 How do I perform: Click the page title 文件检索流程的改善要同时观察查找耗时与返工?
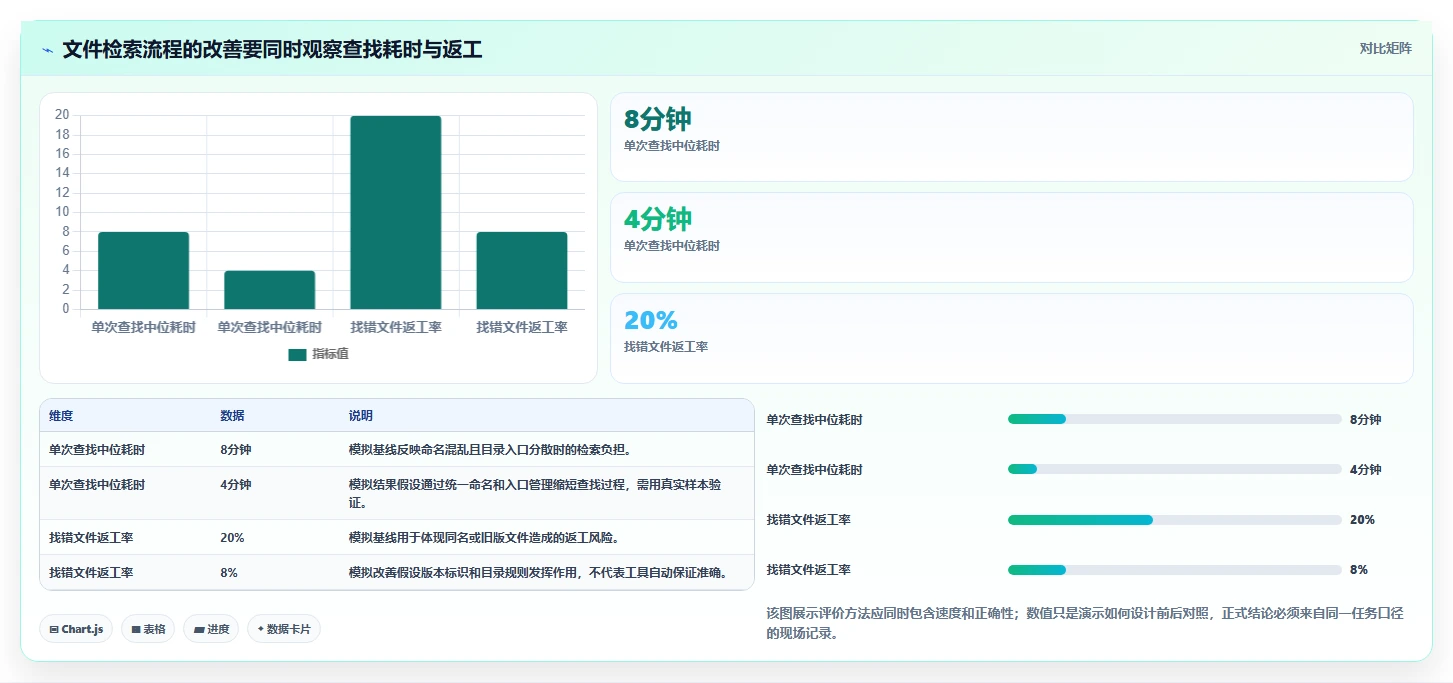click(272, 50)
